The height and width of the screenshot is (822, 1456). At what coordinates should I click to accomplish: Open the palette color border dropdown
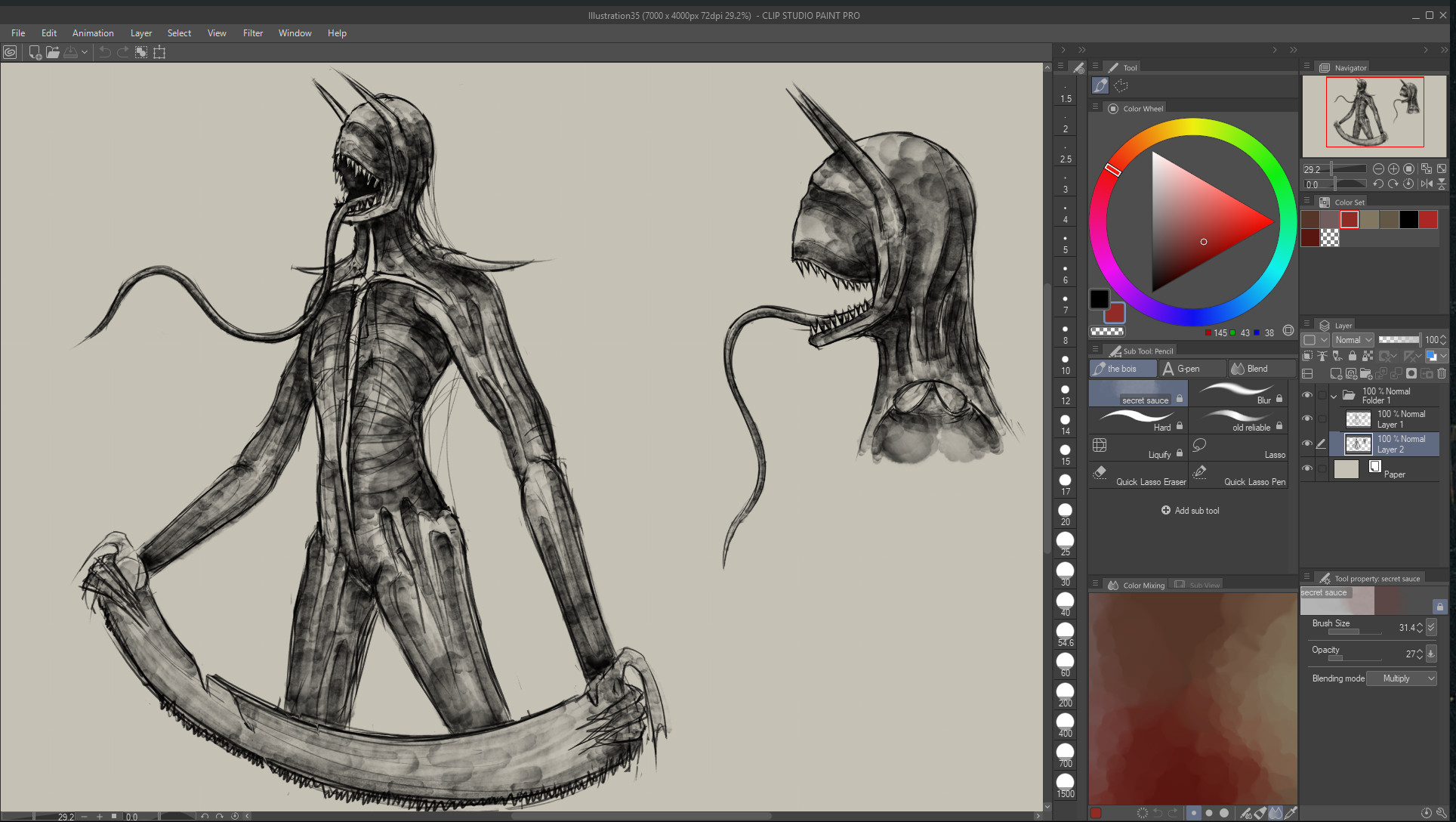(1315, 340)
